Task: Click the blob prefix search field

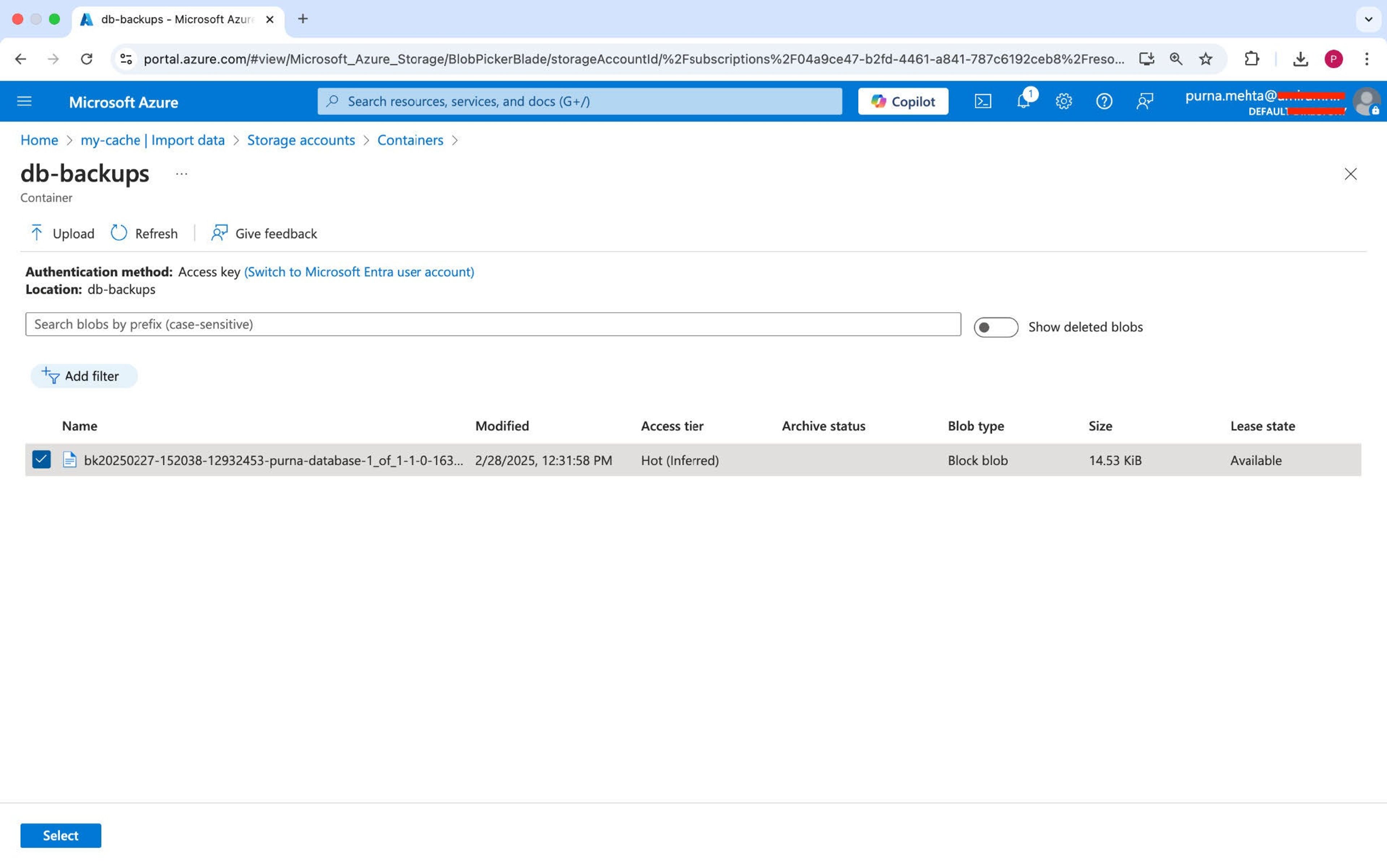Action: [x=493, y=324]
